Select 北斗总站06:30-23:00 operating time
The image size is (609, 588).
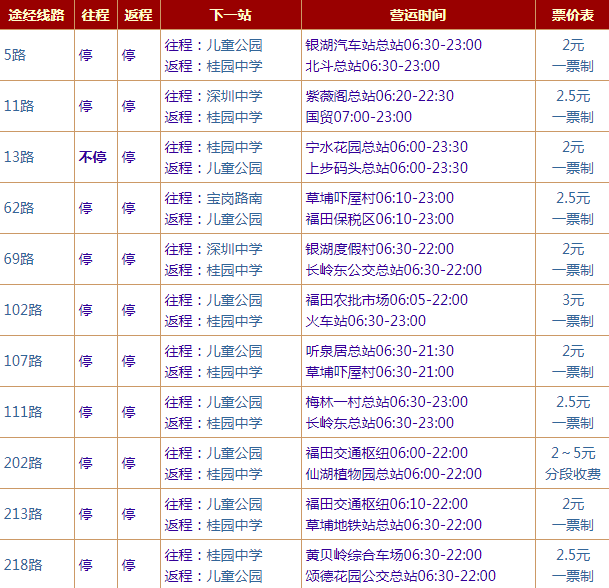tap(372, 66)
